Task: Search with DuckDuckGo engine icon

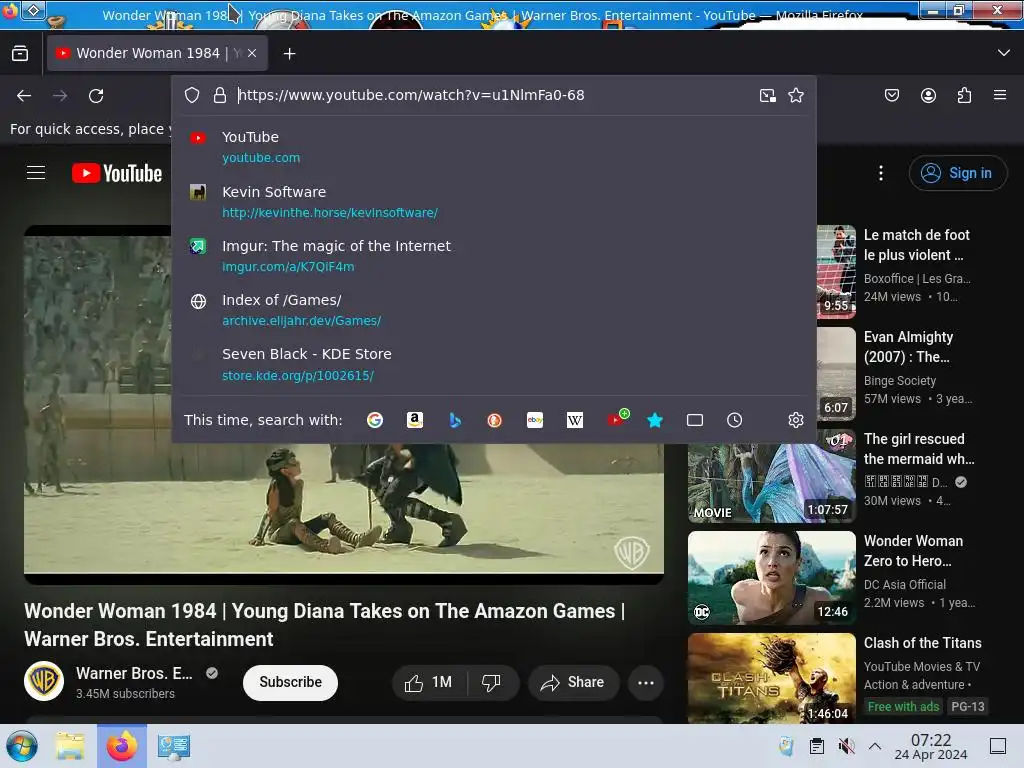Action: [x=494, y=420]
